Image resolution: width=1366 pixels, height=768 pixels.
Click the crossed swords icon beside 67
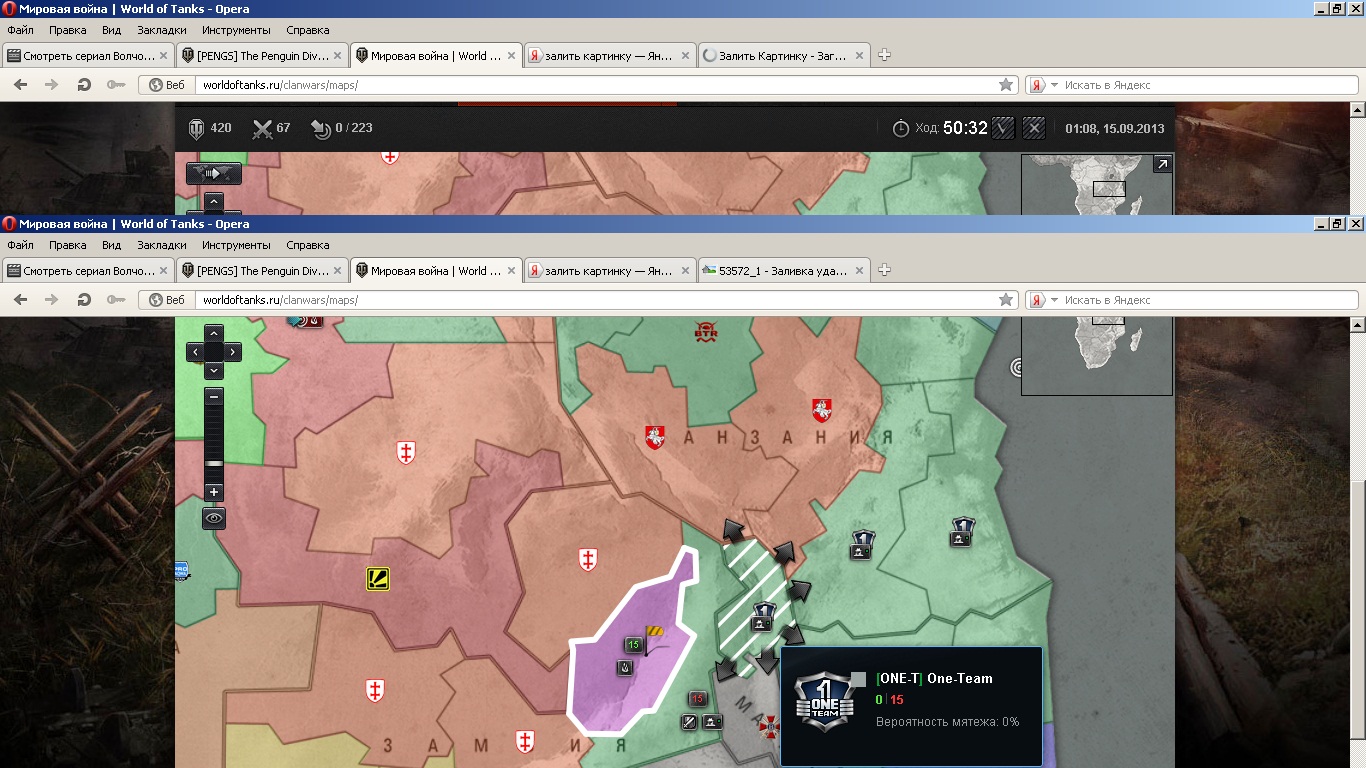tap(262, 128)
